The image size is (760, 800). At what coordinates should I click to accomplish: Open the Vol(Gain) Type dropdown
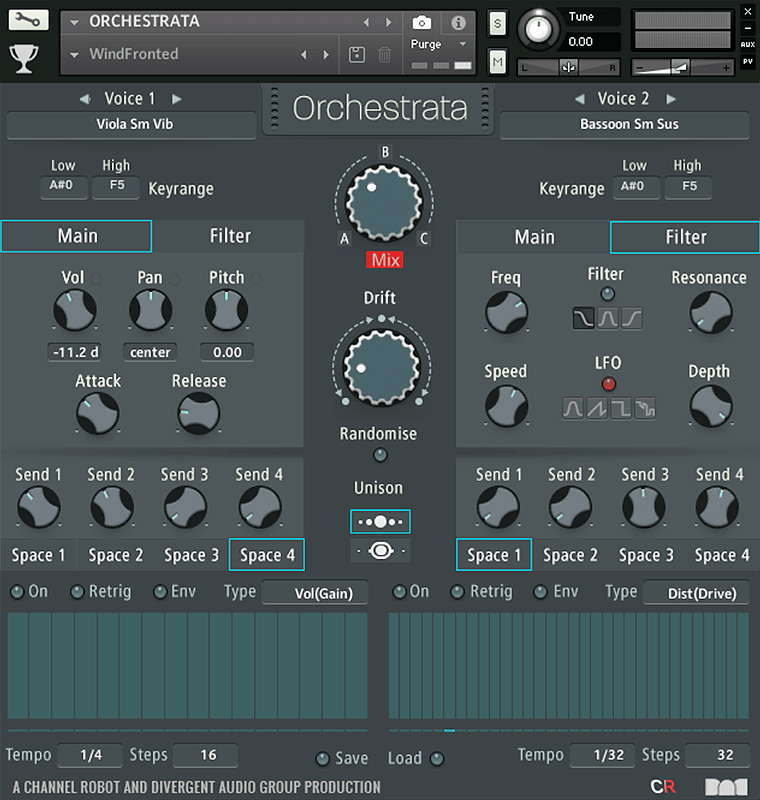click(315, 593)
